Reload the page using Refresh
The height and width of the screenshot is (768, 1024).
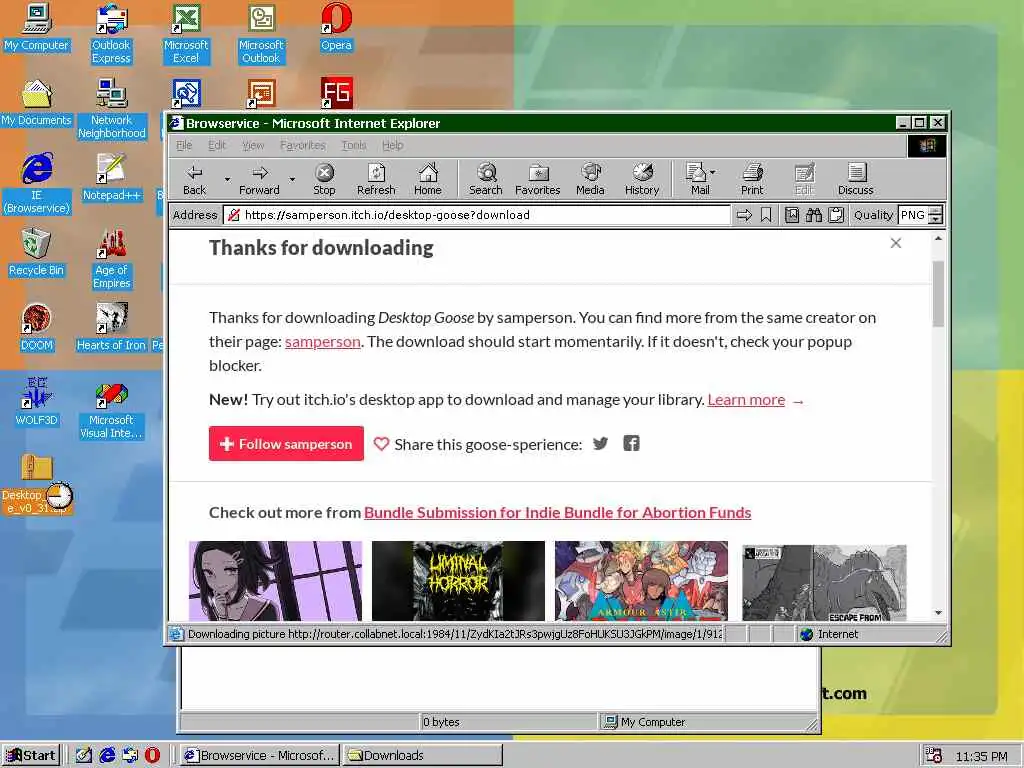[x=376, y=180]
